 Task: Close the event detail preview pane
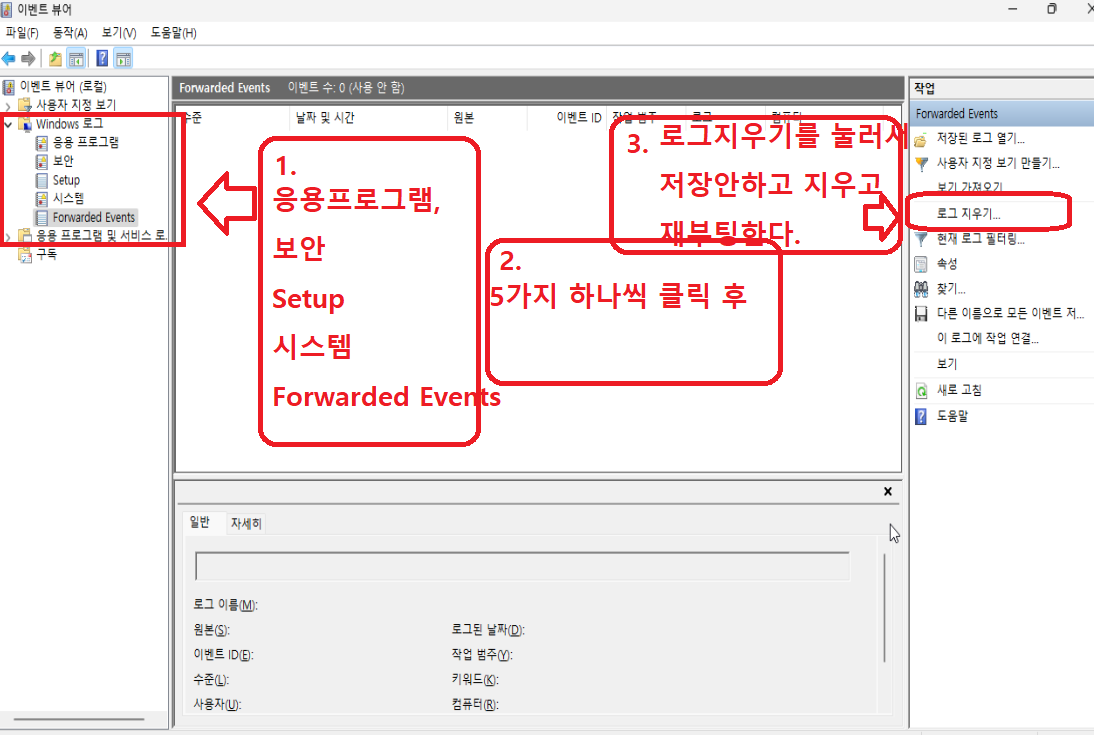(887, 491)
